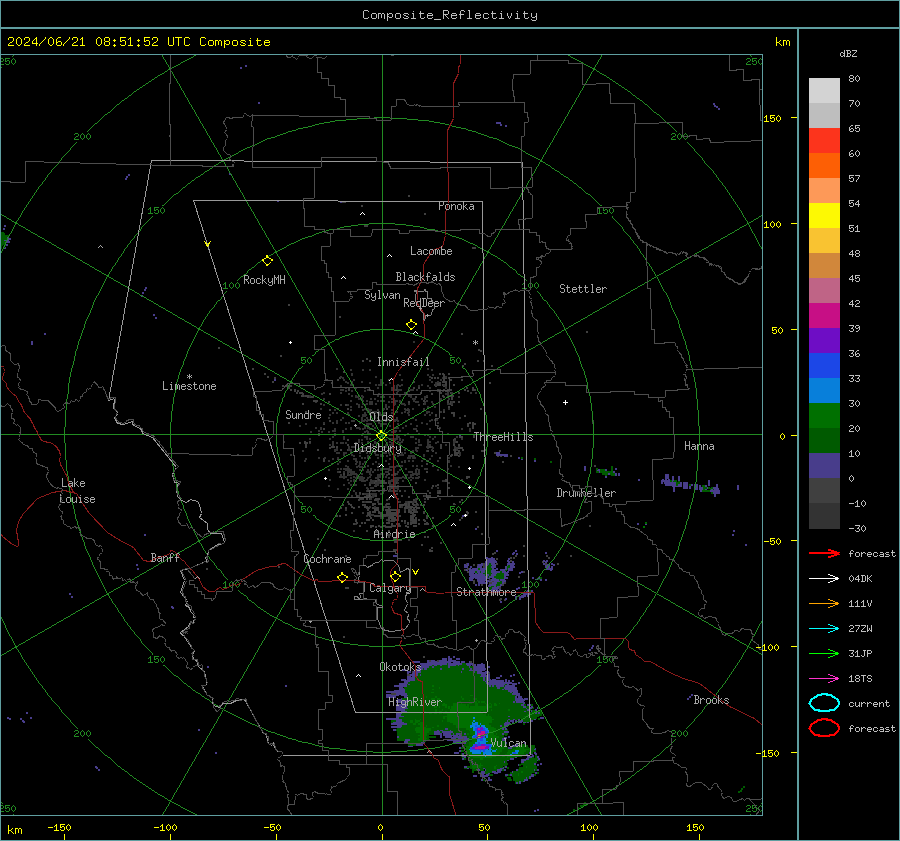Click the Cochrane label

point(327,559)
